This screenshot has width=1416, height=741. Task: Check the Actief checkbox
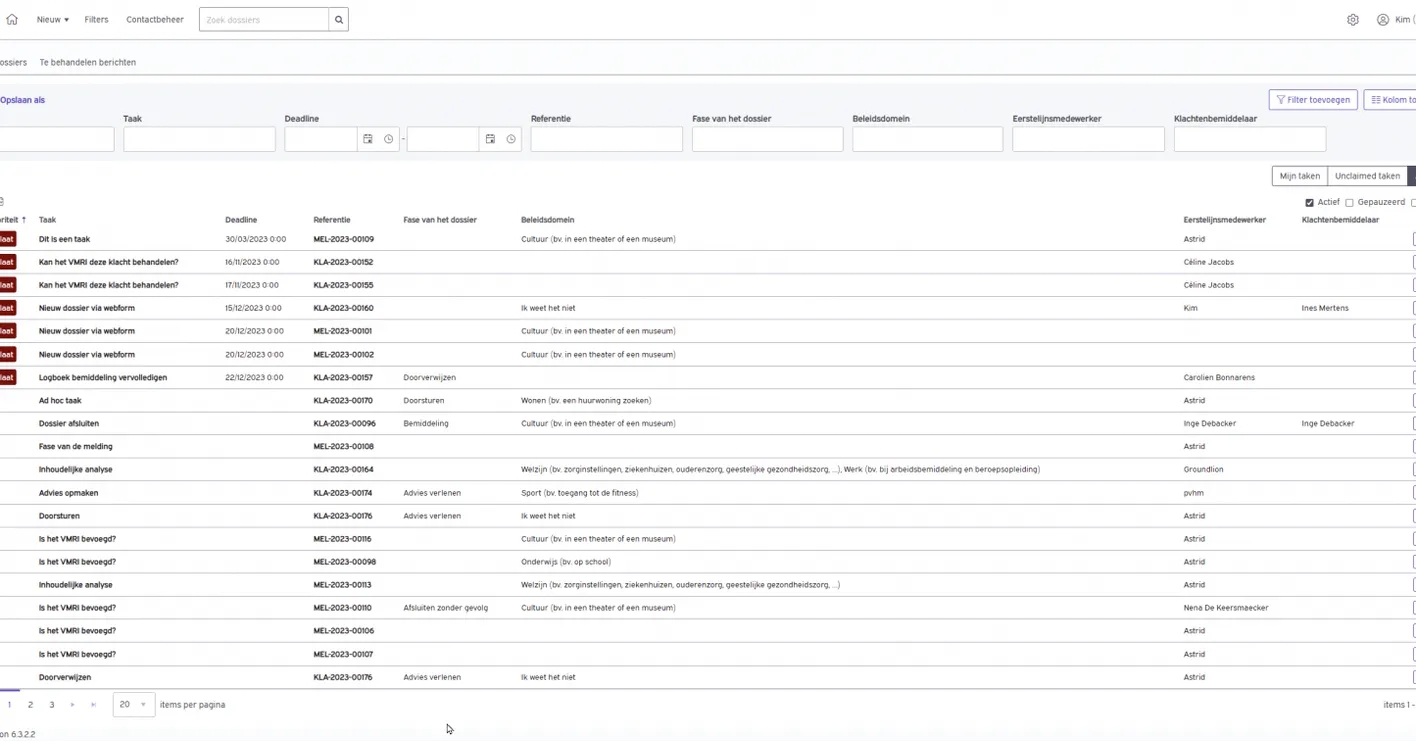tap(1310, 203)
